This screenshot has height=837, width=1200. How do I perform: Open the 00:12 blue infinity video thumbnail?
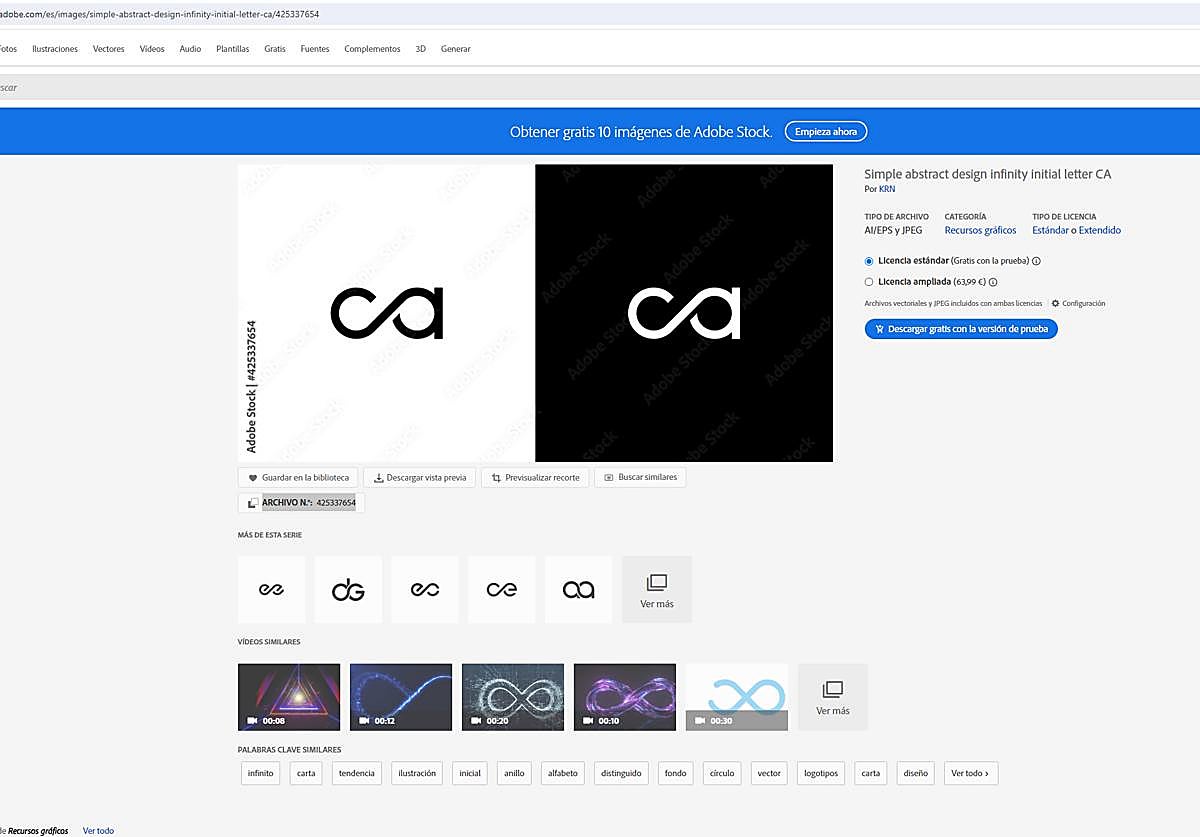(x=400, y=696)
